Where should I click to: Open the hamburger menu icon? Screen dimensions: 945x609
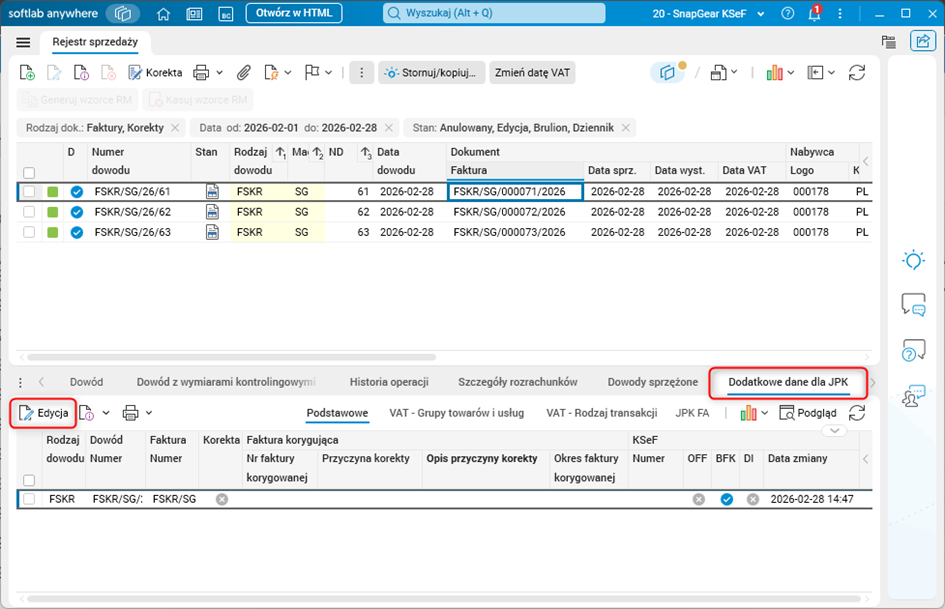coord(23,42)
